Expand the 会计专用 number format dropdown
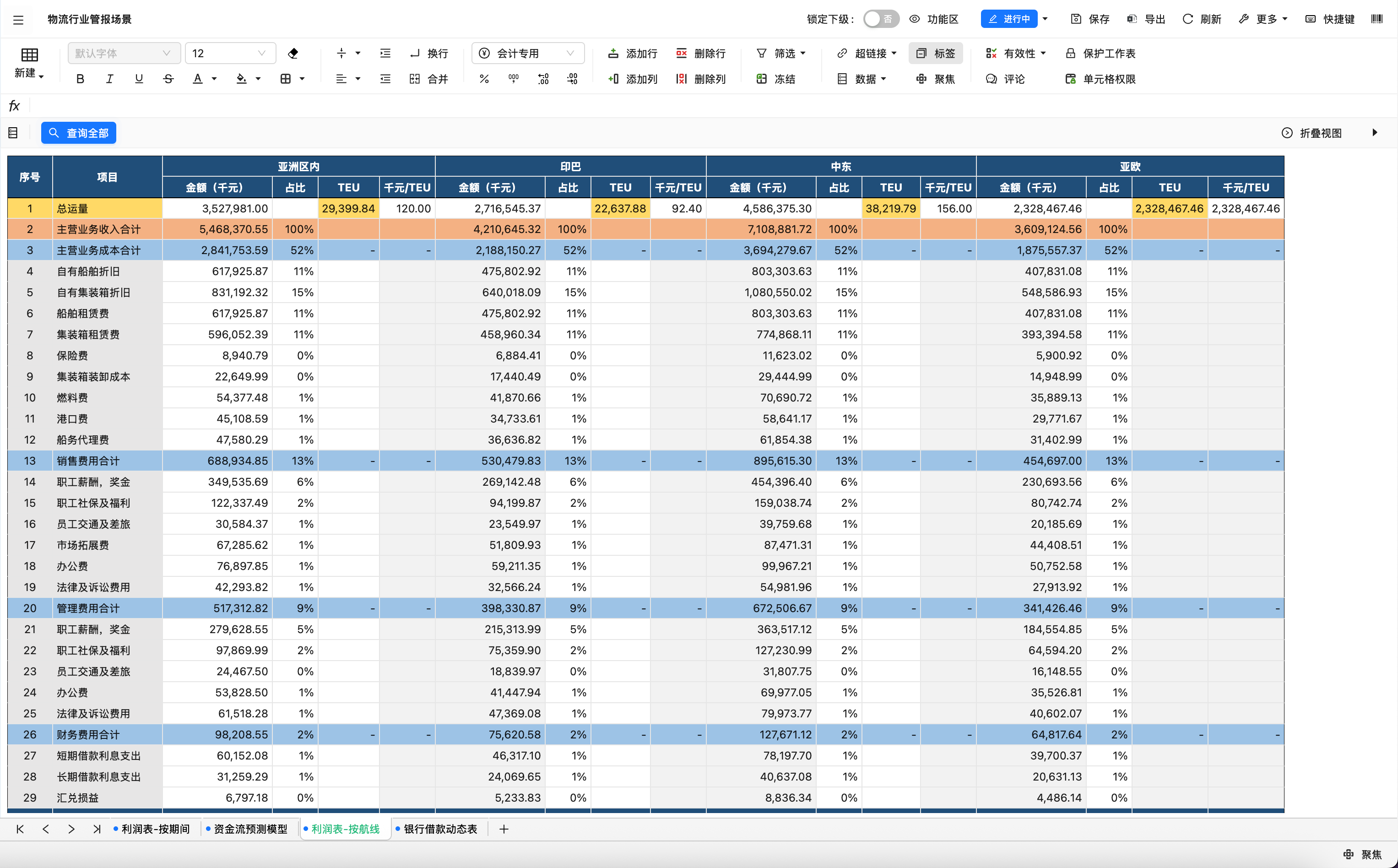The image size is (1398, 868). click(x=527, y=54)
